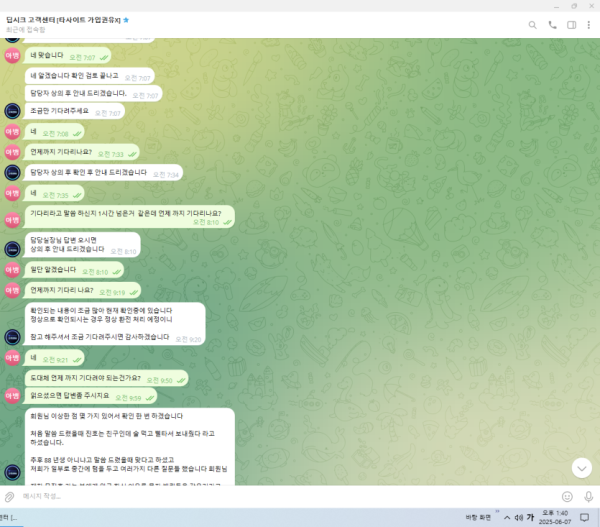Open the Windows notification center icon
The width and height of the screenshot is (600, 527).
584,517
